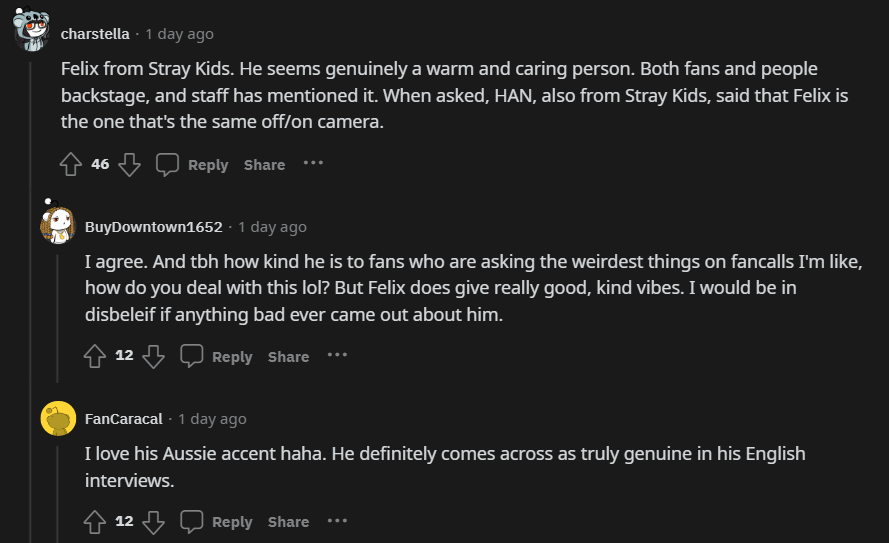Open BuyDowntown1652's profile link

tap(153, 227)
